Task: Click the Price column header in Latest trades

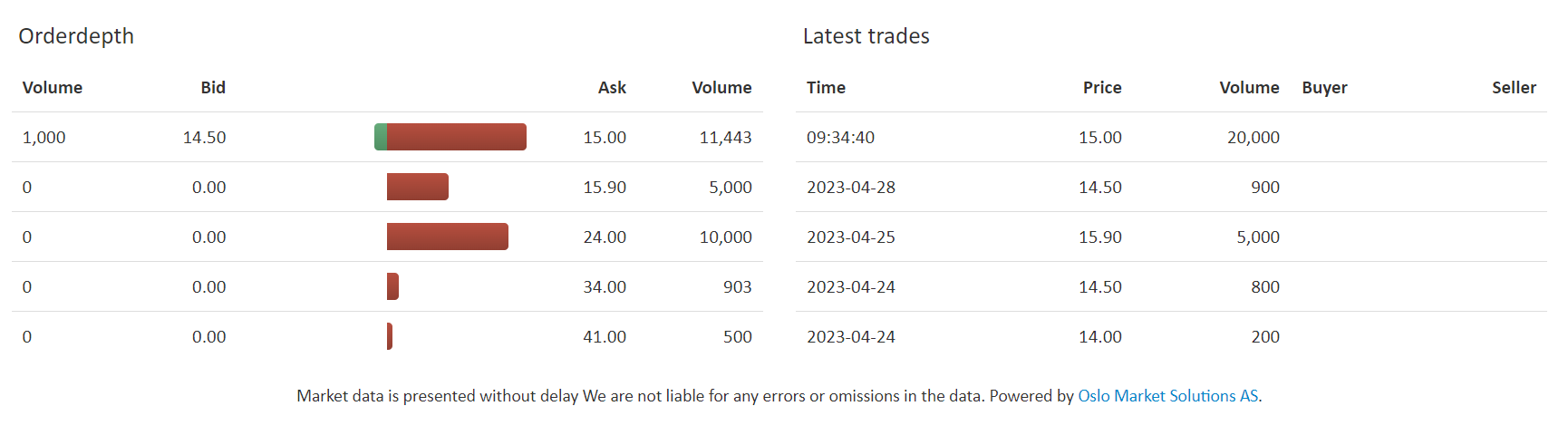Action: coord(1102,88)
